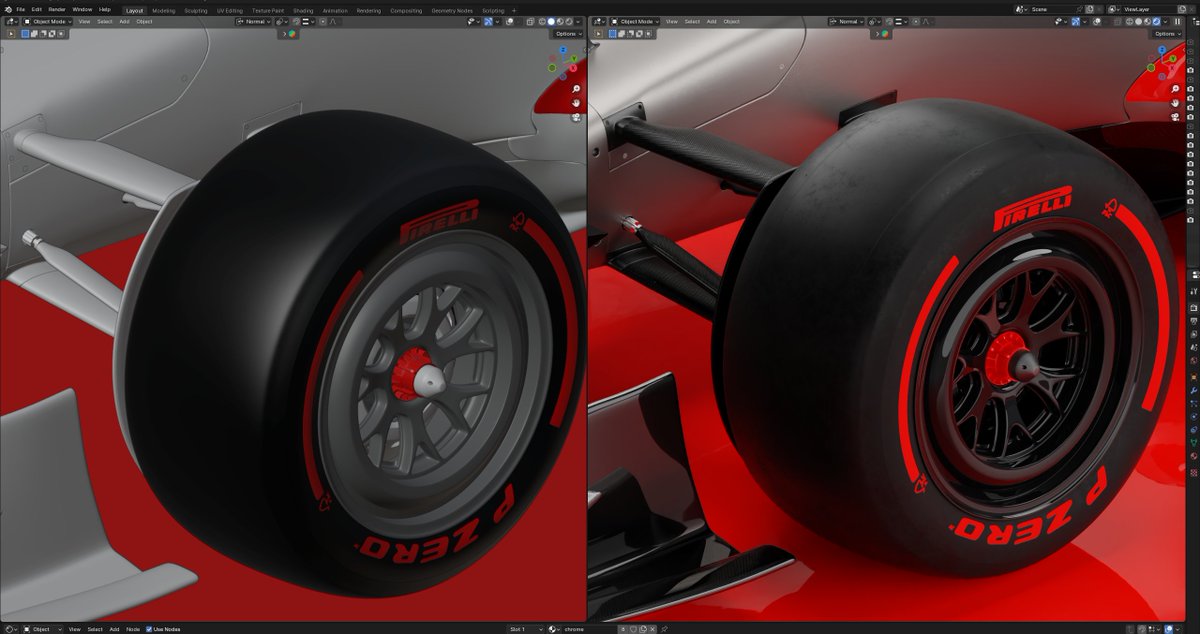Expand the colorful collapsed panel in the left viewport

(x=289, y=33)
